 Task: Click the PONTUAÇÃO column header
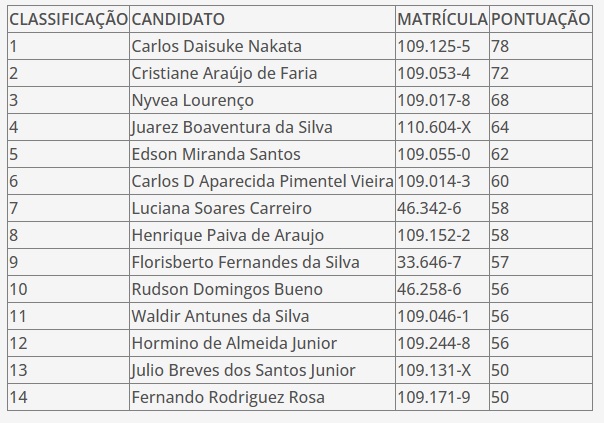click(x=541, y=19)
